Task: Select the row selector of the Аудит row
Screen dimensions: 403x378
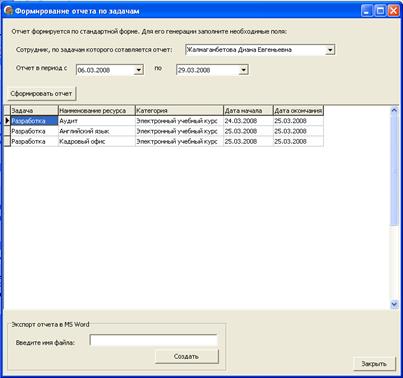Action: 7,121
